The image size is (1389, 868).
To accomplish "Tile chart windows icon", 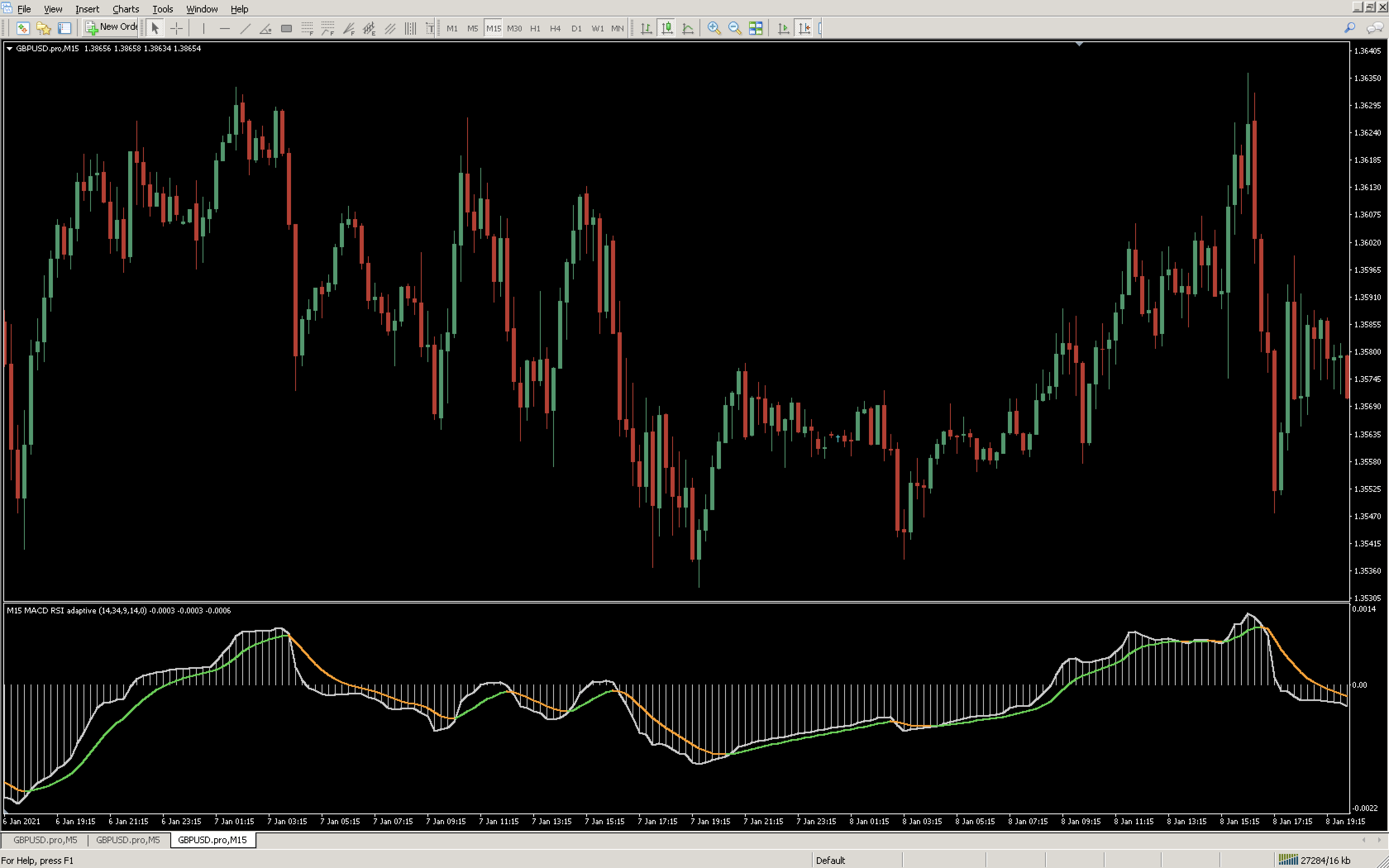I will (755, 28).
